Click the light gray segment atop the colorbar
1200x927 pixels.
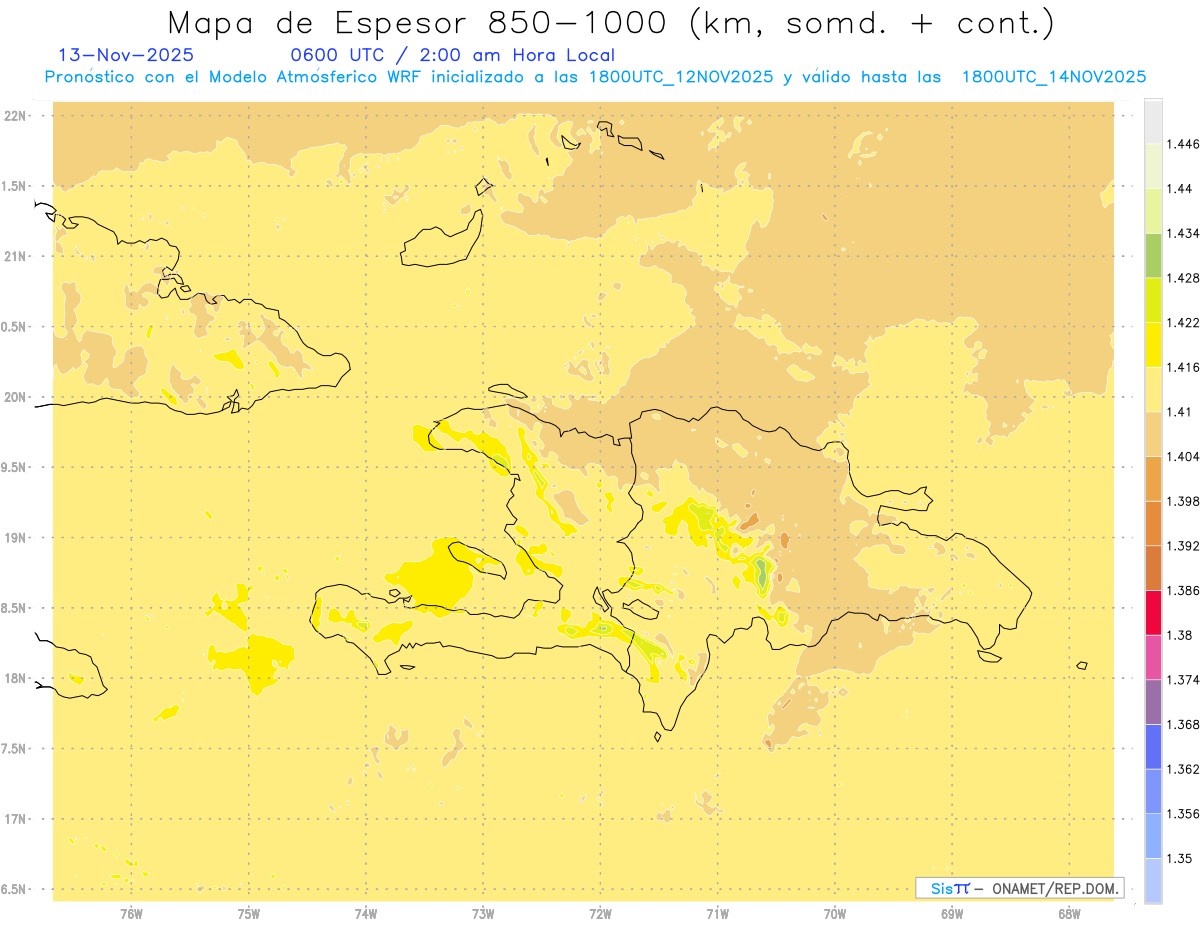point(1153,121)
